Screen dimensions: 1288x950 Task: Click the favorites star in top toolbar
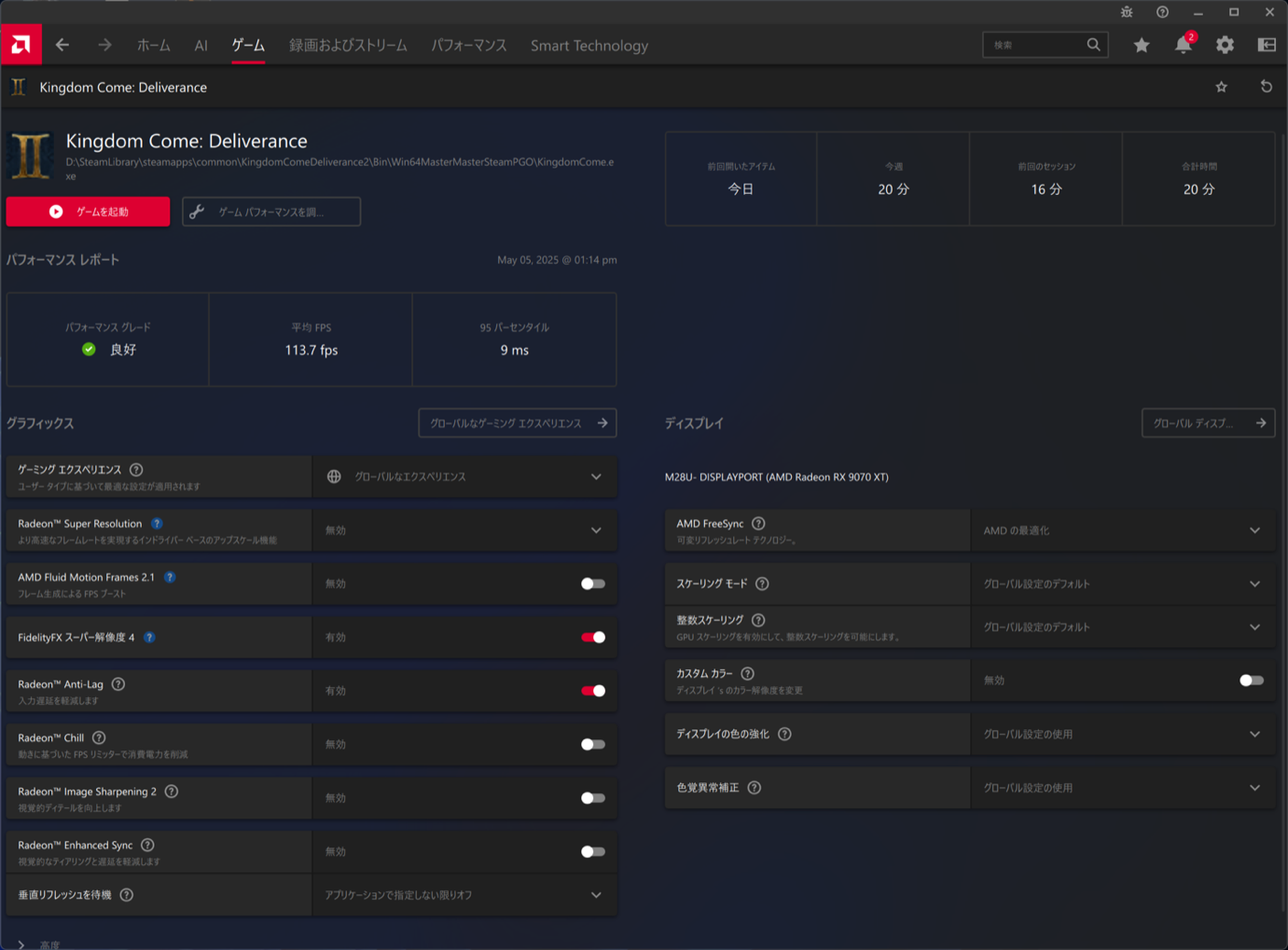pyautogui.click(x=1141, y=45)
